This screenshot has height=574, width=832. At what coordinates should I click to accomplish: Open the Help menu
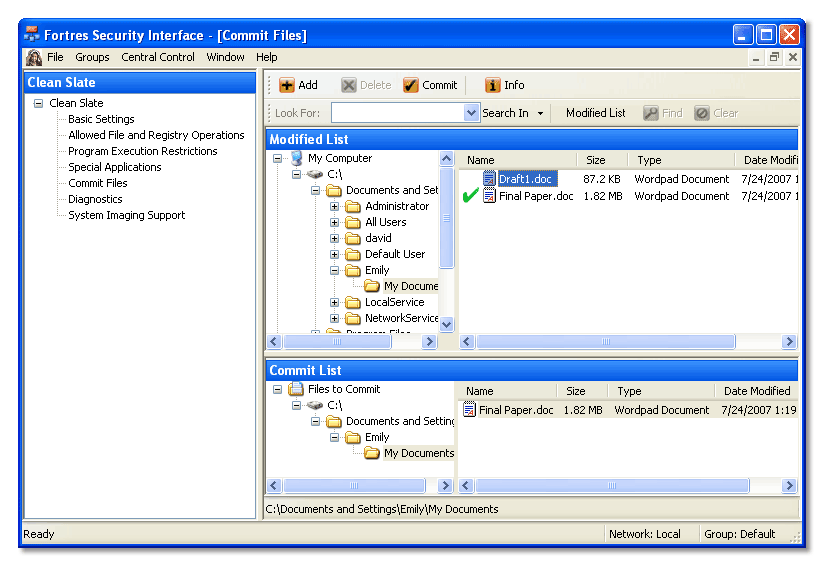tap(266, 57)
